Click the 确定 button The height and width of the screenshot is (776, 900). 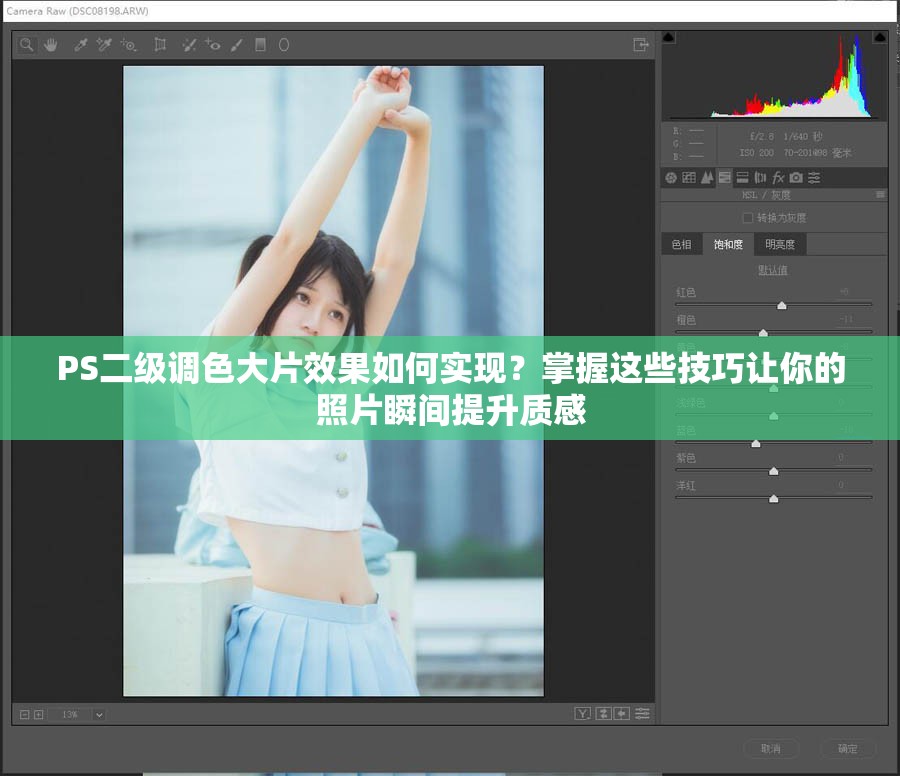[848, 748]
